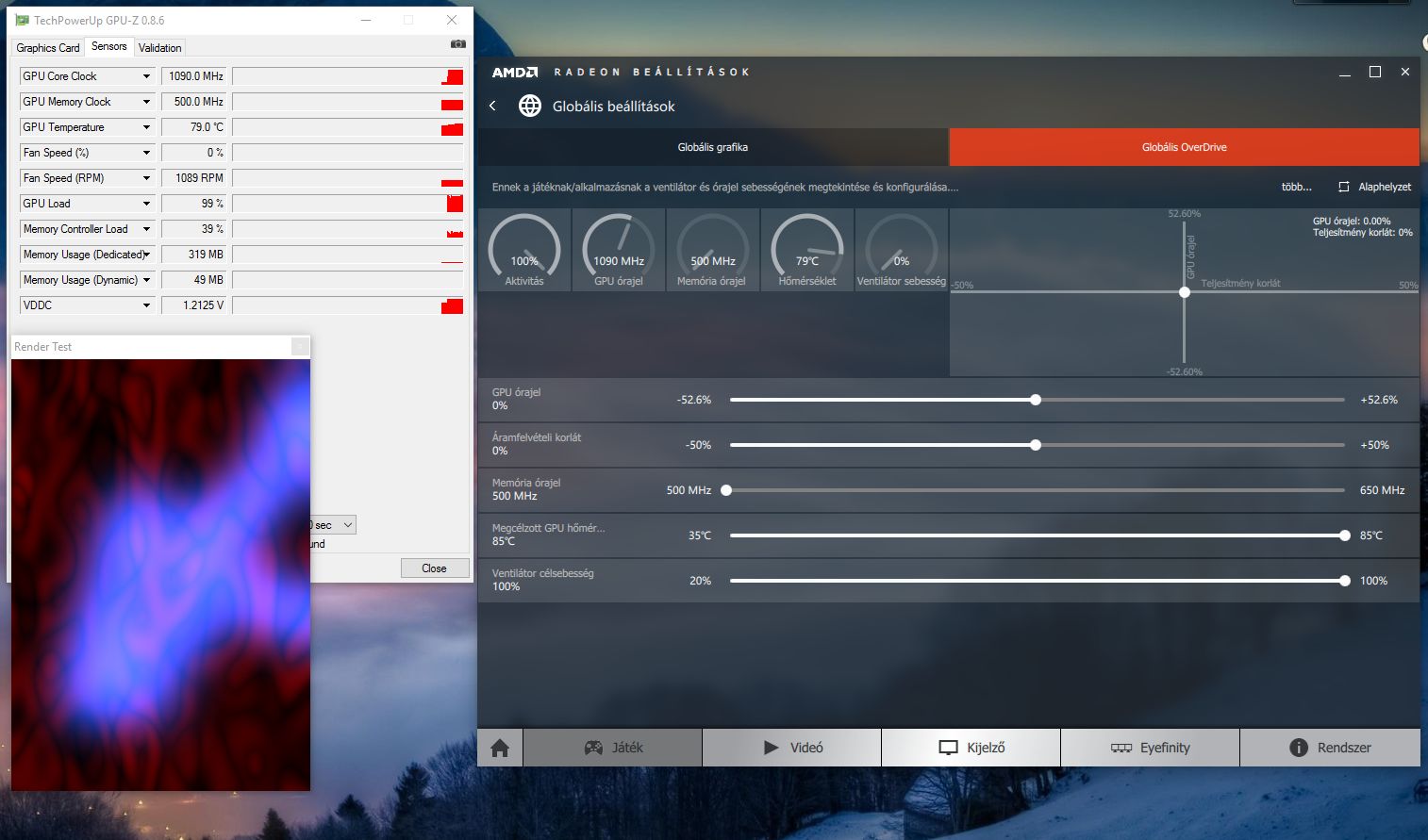Click the Alaphelyzet reset button
The image size is (1428, 840).
click(x=1375, y=187)
